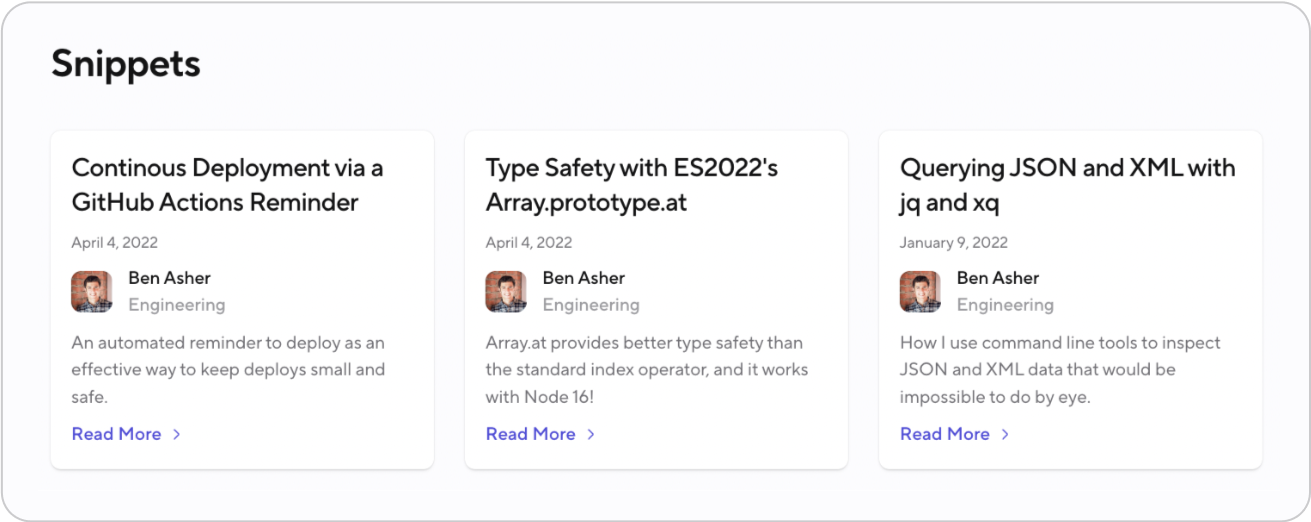Click chevron arrow beside Read More in Continous Deployment card
The height and width of the screenshot is (522, 1311).
tap(177, 434)
